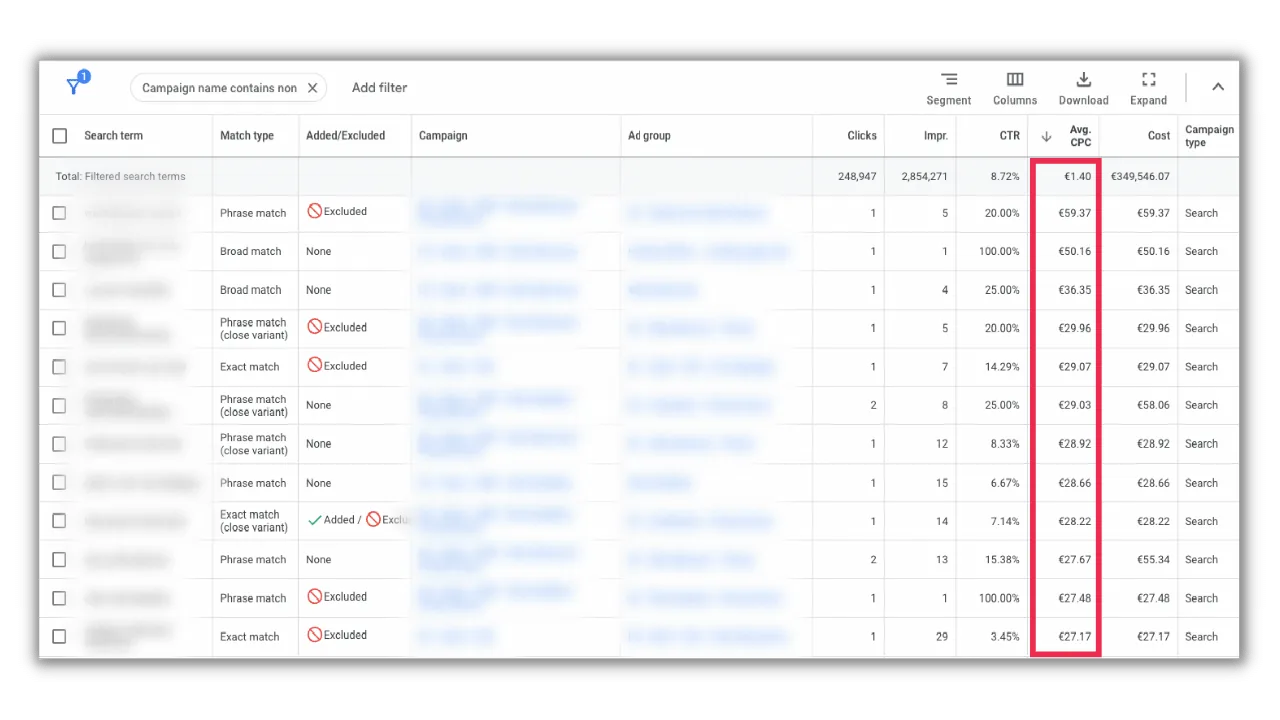Sort by the Cost column header

pyautogui.click(x=1159, y=136)
